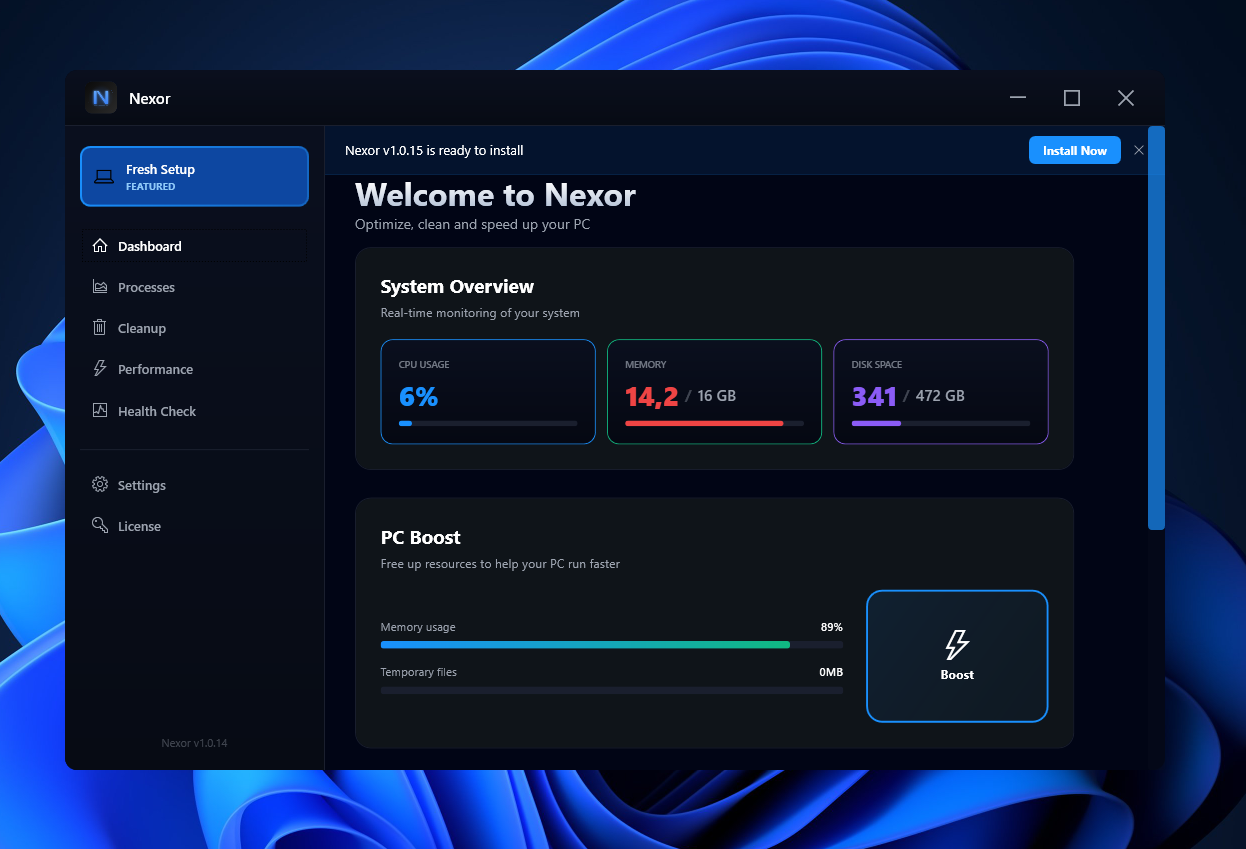Viewport: 1246px width, 849px height.
Task: Dismiss the update notification banner
Action: click(1139, 150)
